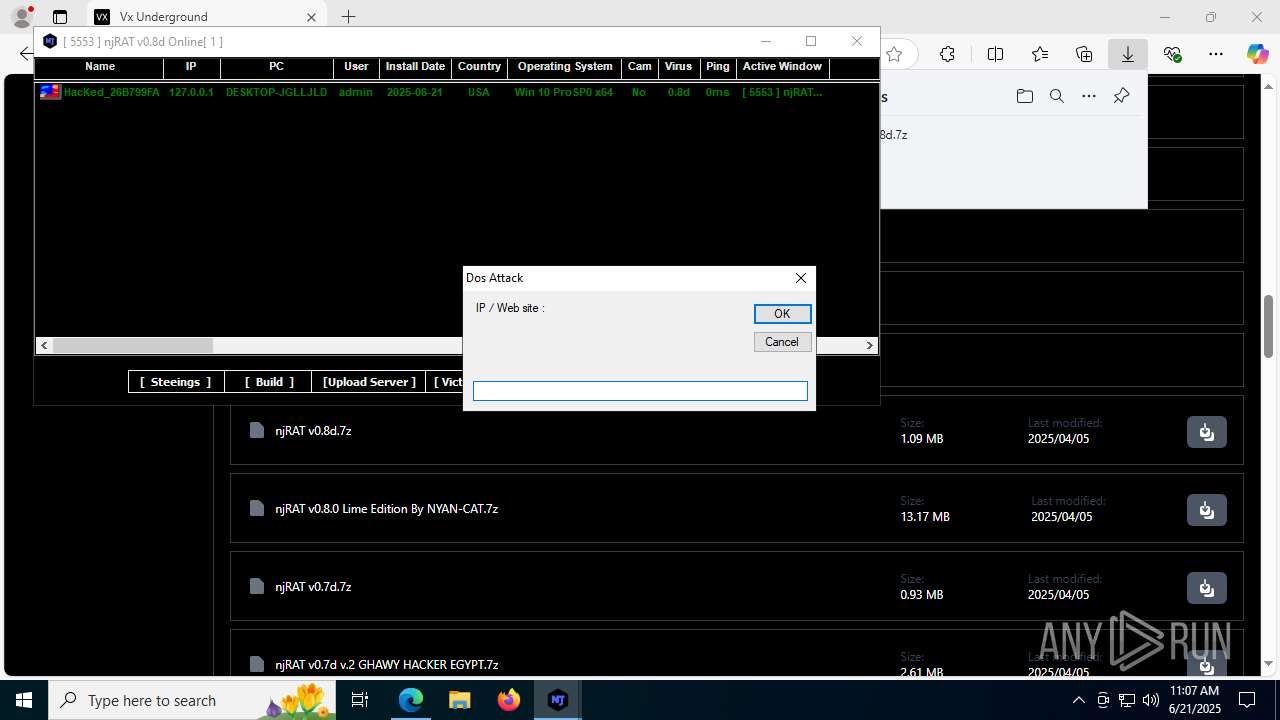Click file icon beside njRAT v0.7d.7z

tap(257, 586)
